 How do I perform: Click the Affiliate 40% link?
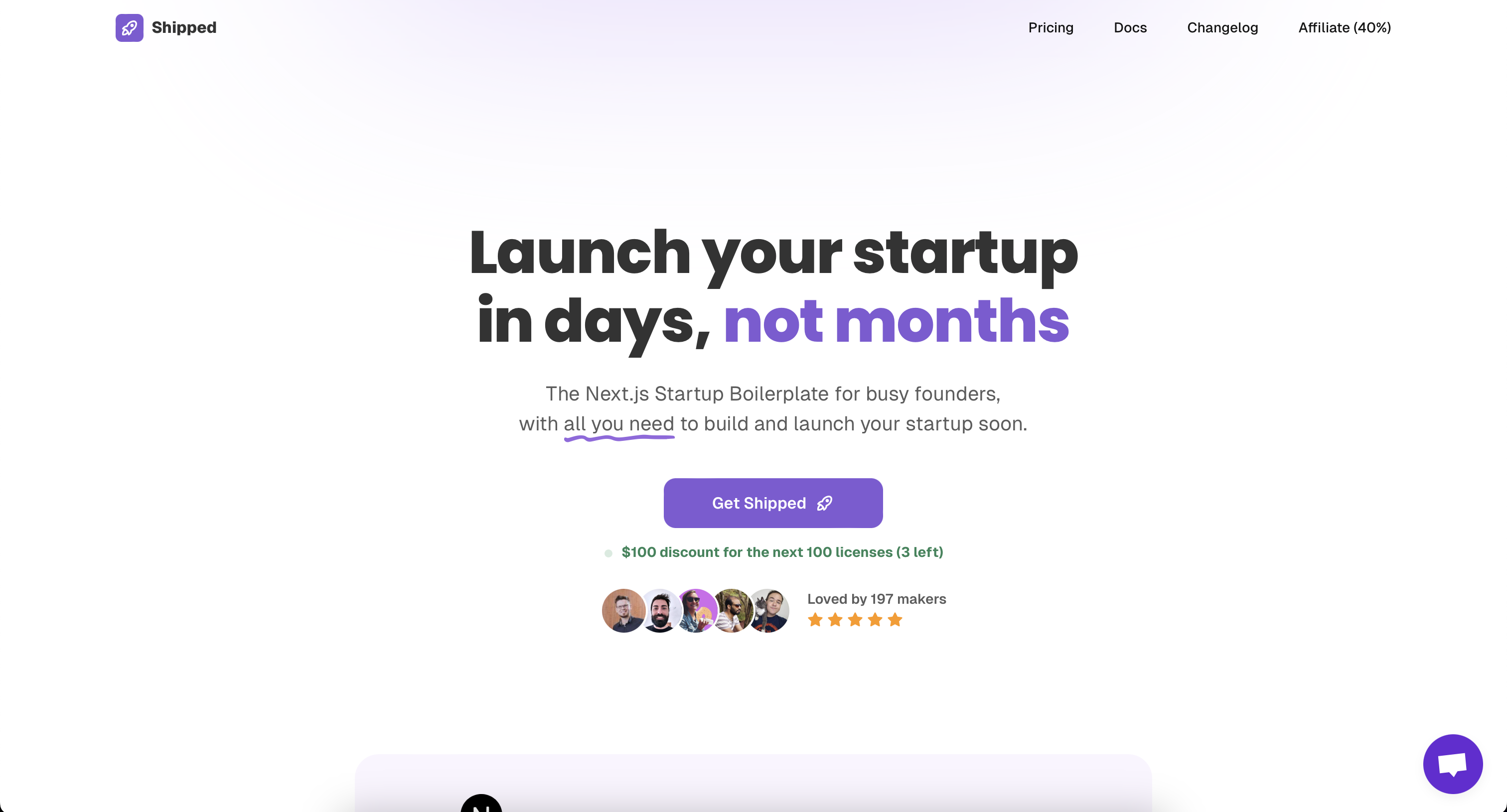1344,27
